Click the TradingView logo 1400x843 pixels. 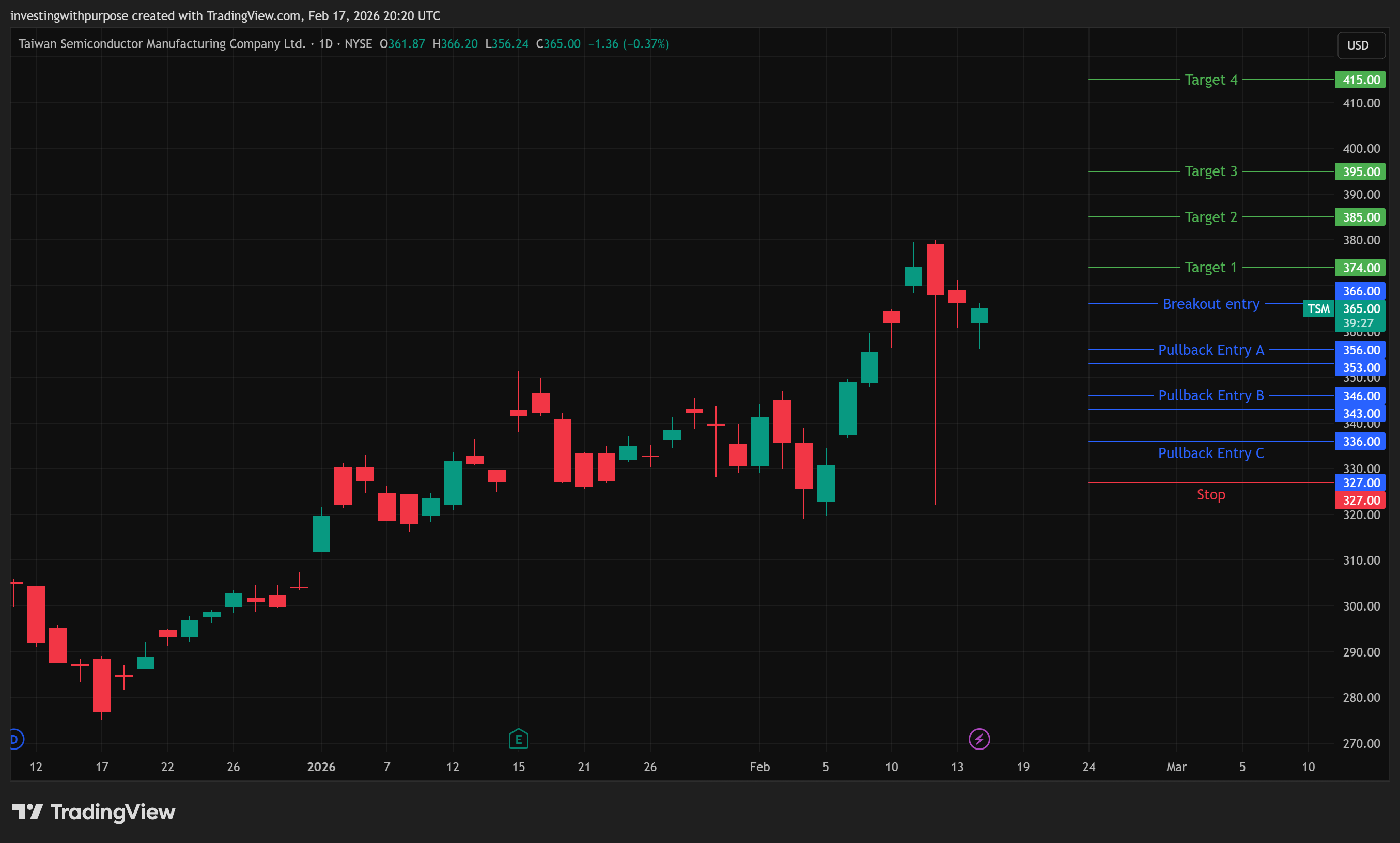click(x=94, y=812)
